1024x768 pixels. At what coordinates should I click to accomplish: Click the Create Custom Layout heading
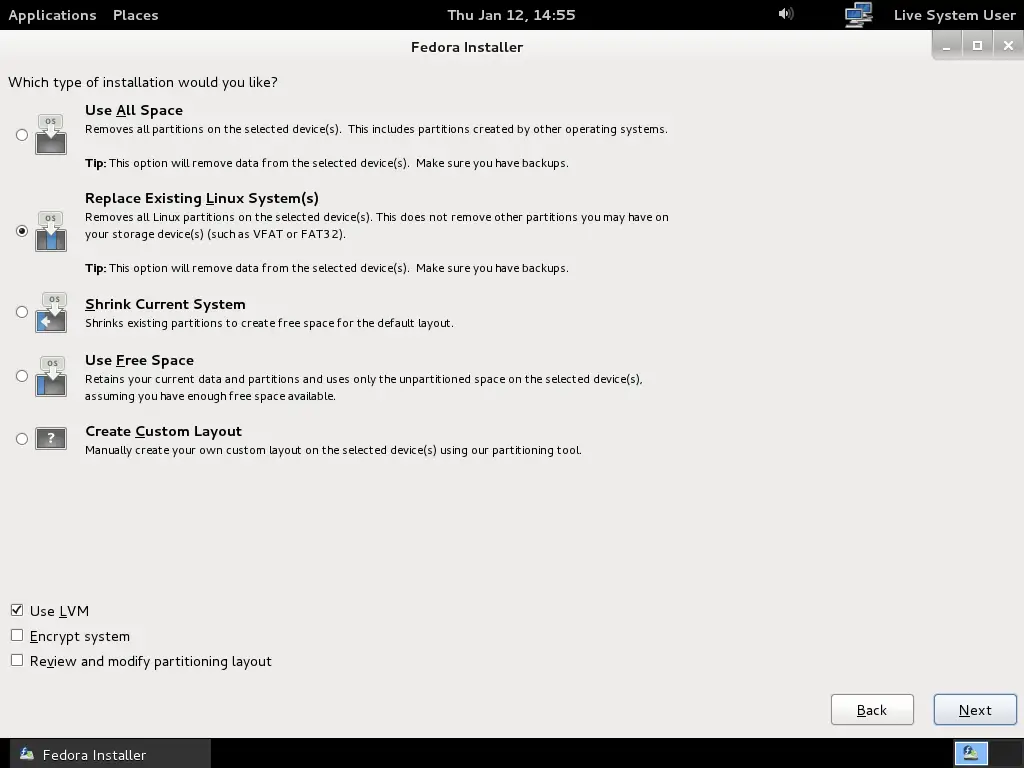163,432
